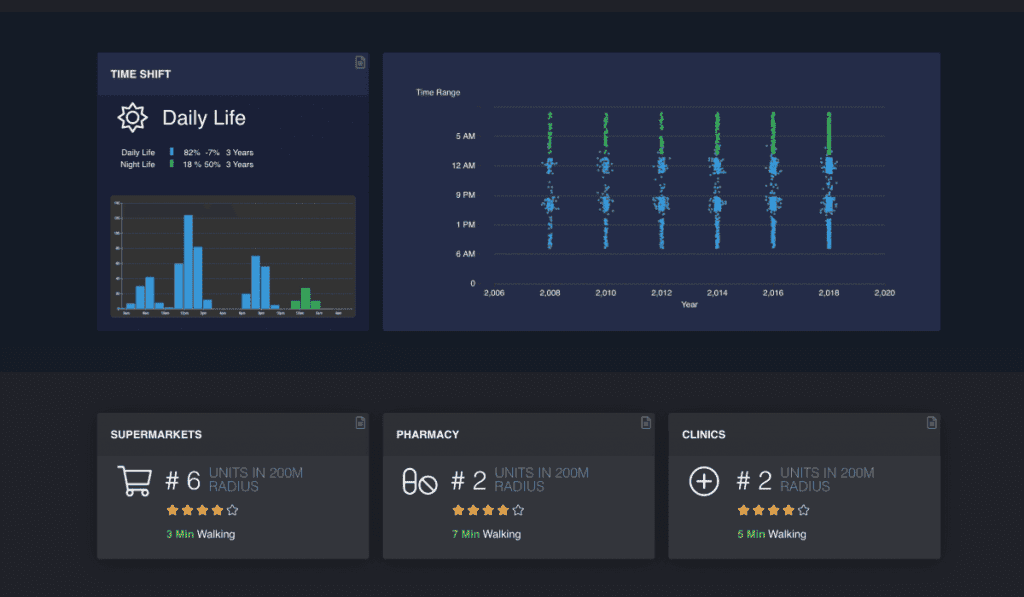1024x597 pixels.
Task: Open the report icon on the Supermarkets card
Action: (x=360, y=423)
